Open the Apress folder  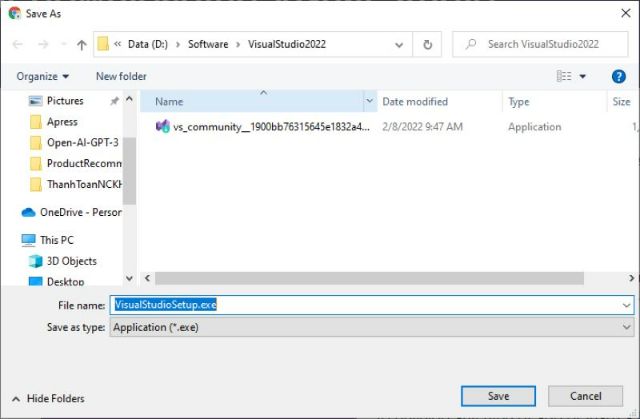click(62, 122)
